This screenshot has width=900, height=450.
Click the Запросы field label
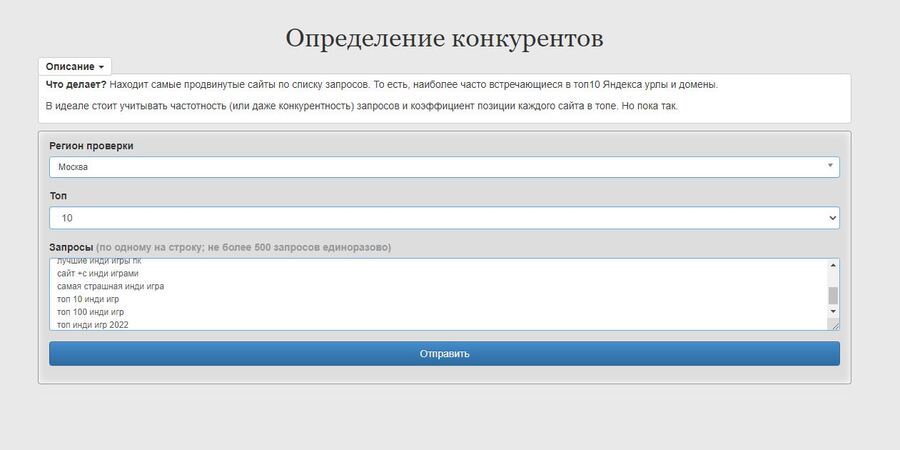click(71, 247)
